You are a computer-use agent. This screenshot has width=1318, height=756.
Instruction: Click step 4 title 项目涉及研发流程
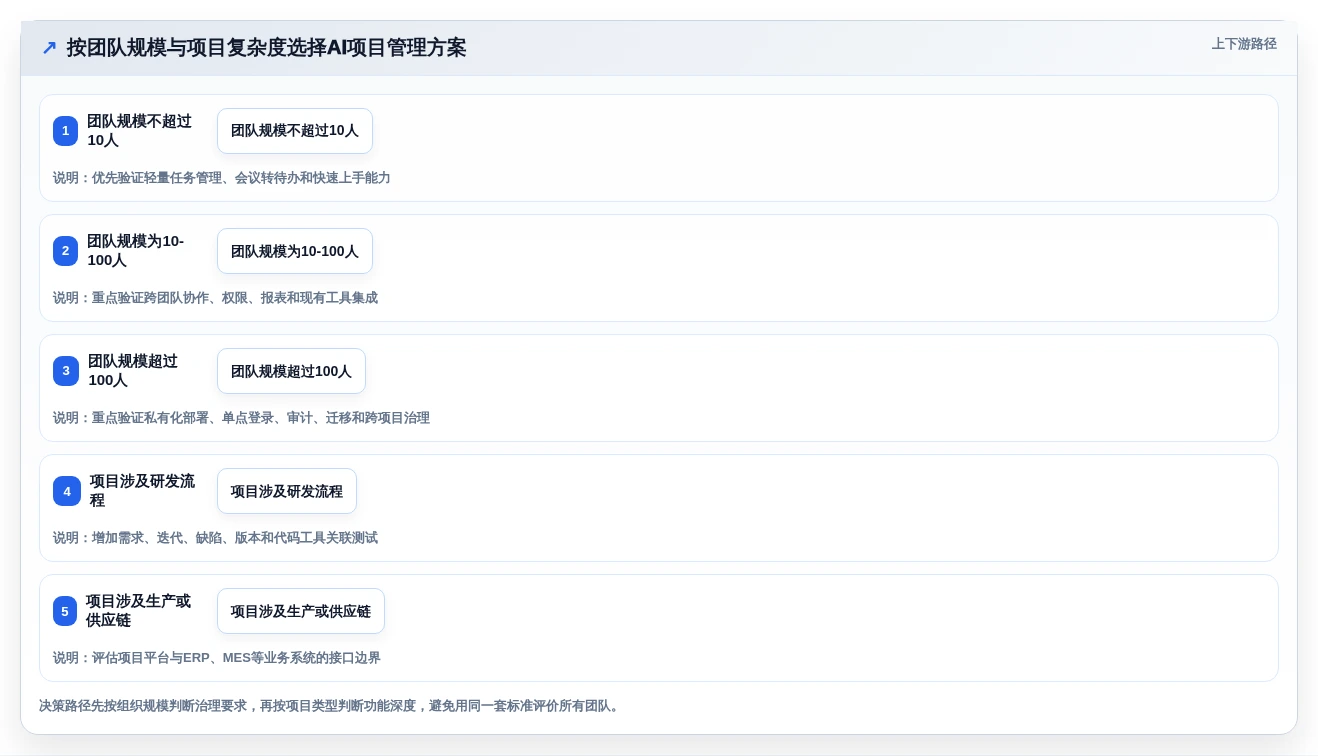(x=143, y=491)
